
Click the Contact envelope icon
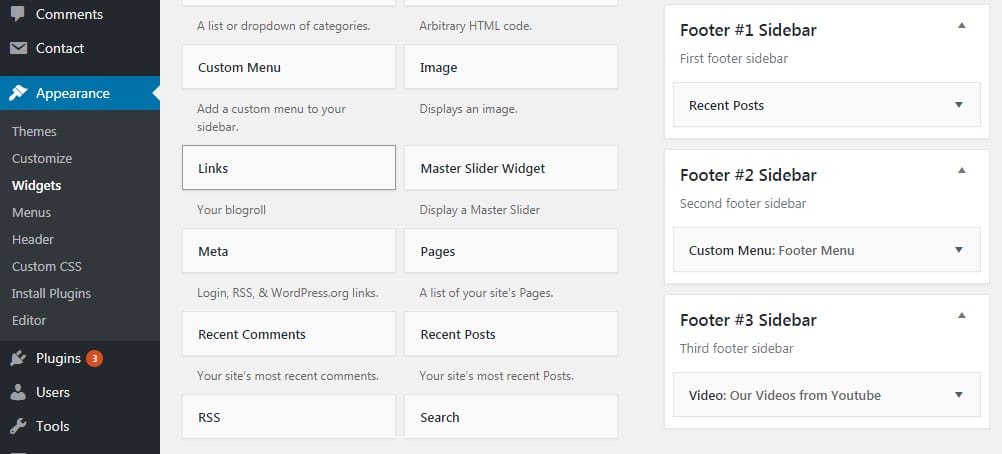[x=18, y=48]
